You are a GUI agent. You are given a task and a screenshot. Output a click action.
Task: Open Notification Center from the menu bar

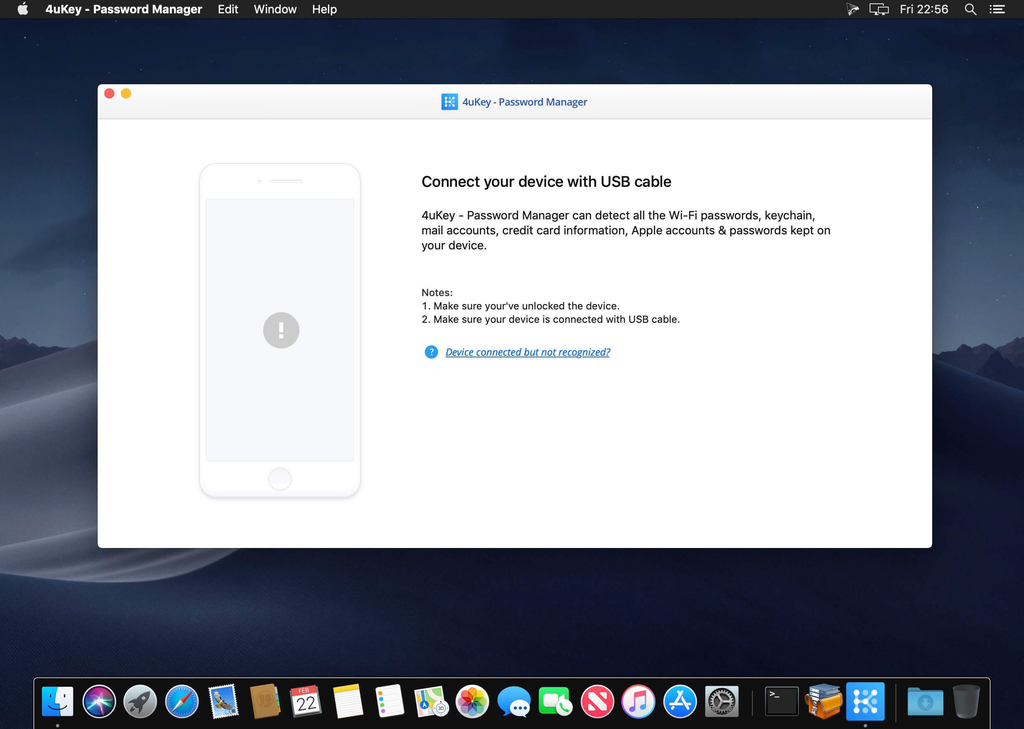[997, 9]
